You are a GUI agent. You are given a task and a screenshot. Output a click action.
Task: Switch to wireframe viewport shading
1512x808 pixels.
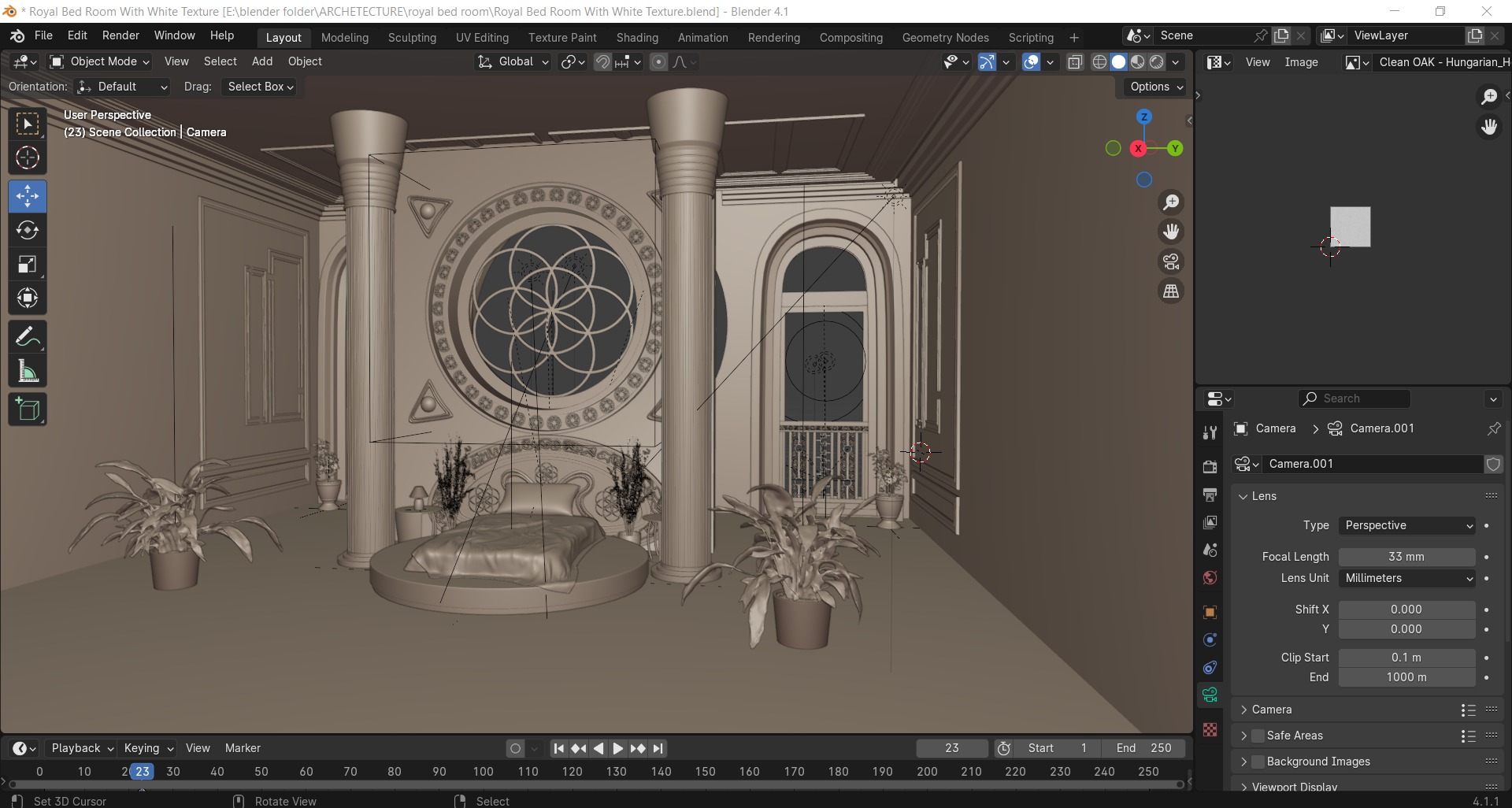click(1100, 62)
